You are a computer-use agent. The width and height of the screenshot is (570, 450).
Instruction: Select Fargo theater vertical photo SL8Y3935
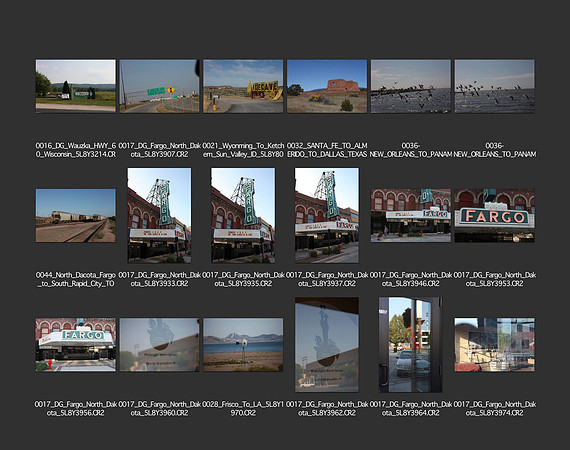(x=243, y=215)
